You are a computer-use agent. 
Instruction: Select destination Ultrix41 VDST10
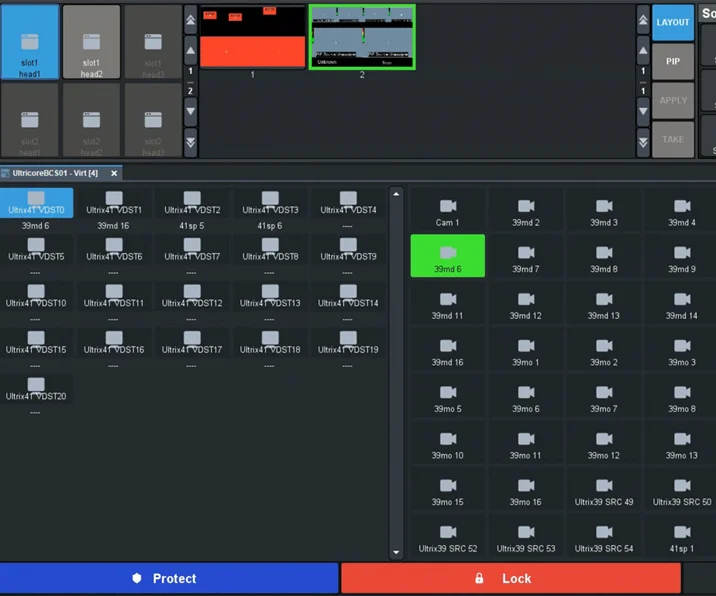click(x=36, y=296)
